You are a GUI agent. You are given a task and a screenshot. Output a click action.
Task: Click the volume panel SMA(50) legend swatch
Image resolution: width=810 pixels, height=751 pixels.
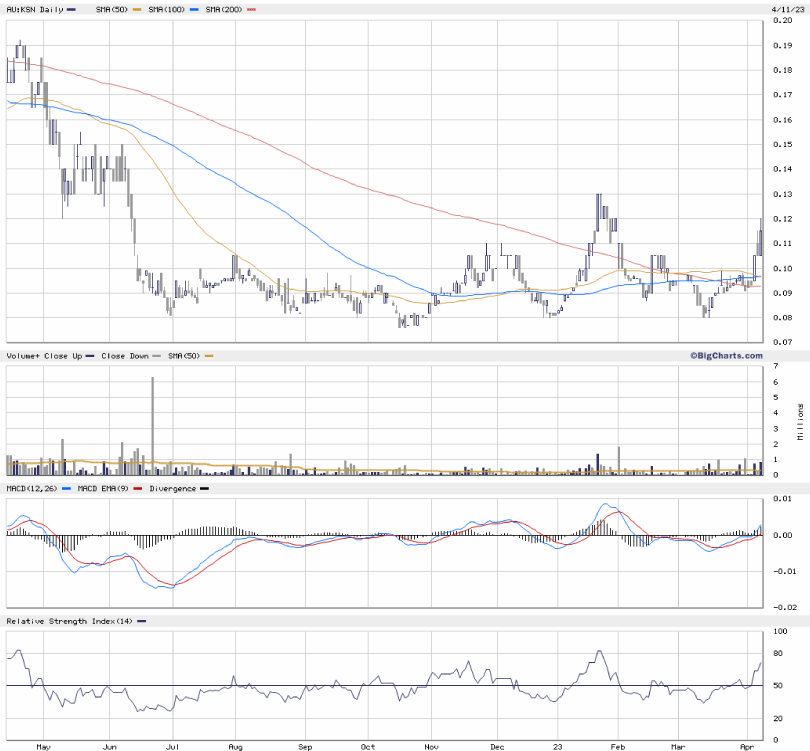tap(209, 356)
